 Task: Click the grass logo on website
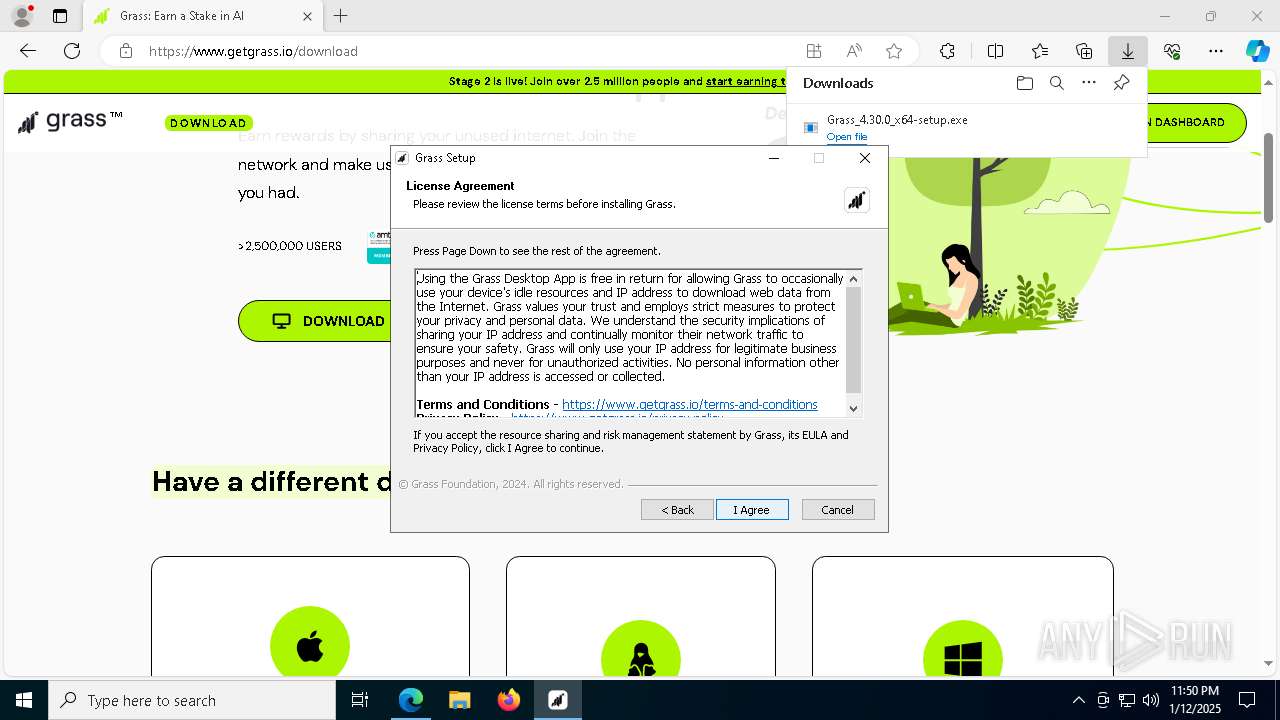coord(70,121)
